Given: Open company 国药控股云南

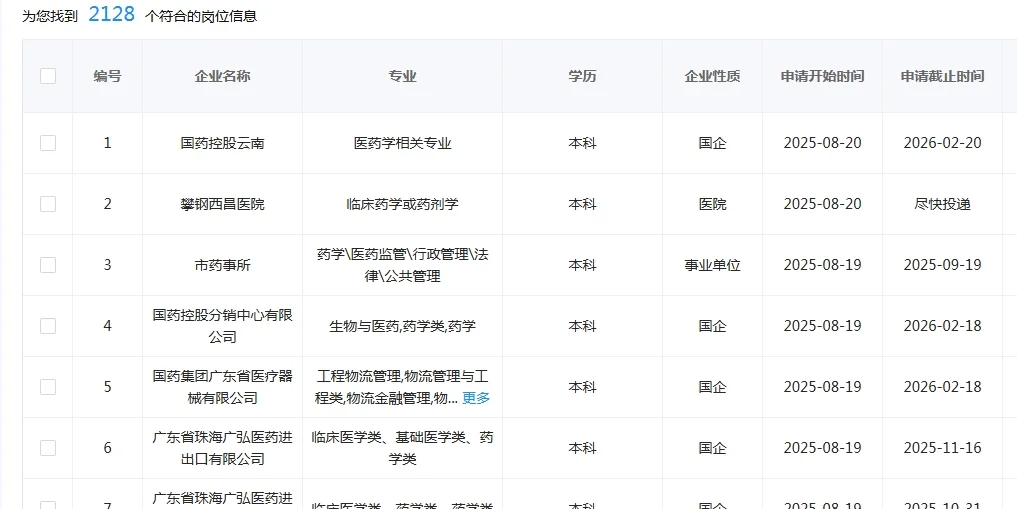Looking at the screenshot, I should pyautogui.click(x=222, y=143).
